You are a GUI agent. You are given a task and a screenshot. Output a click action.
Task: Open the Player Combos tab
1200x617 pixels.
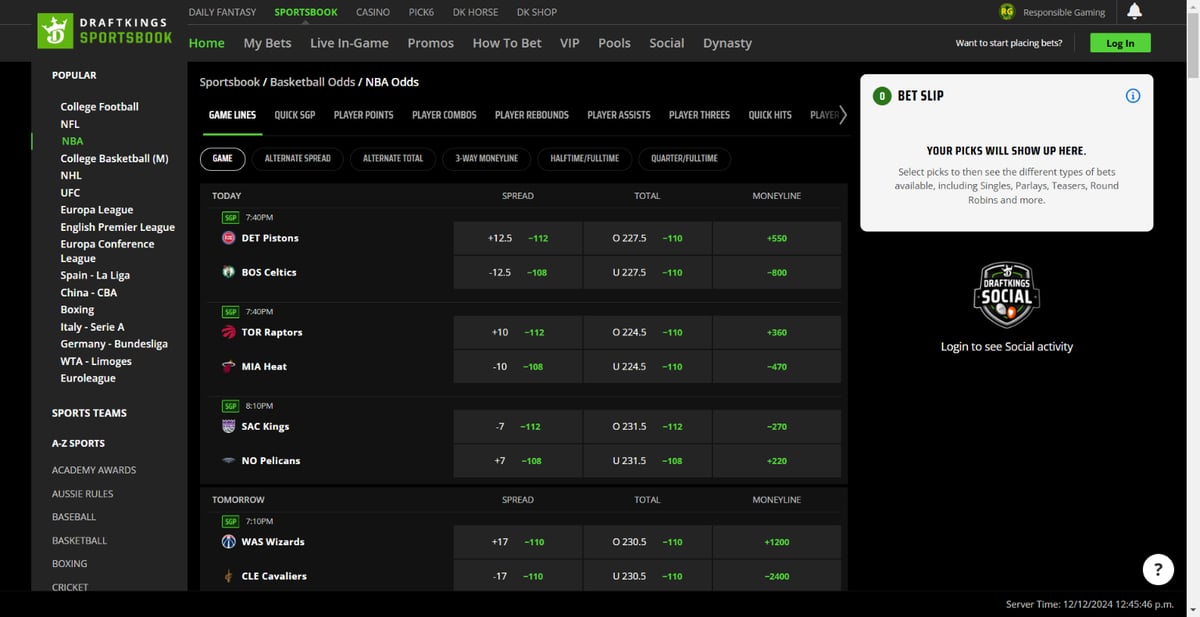pos(444,115)
